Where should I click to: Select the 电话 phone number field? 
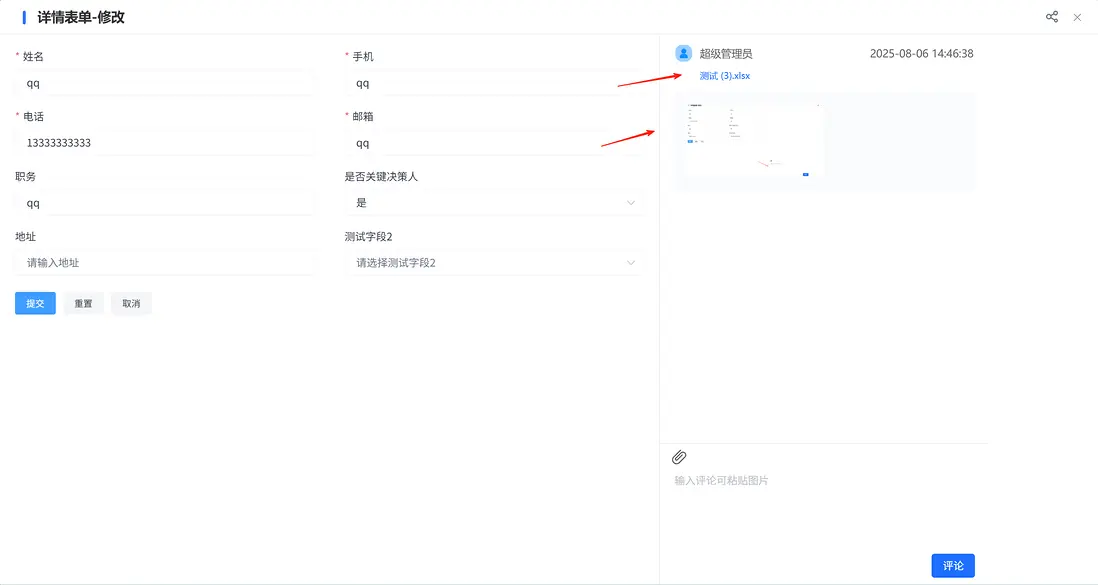point(164,142)
